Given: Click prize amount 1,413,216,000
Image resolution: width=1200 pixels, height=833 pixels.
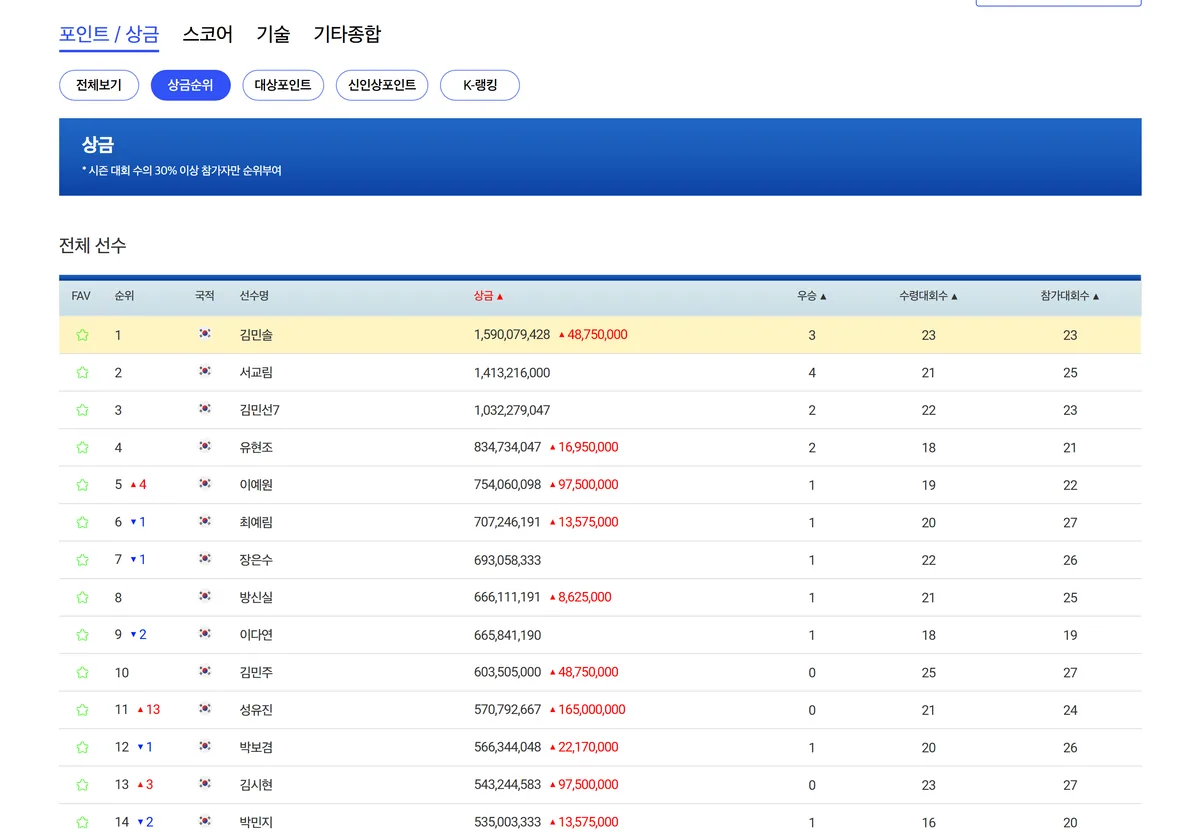Looking at the screenshot, I should coord(512,372).
